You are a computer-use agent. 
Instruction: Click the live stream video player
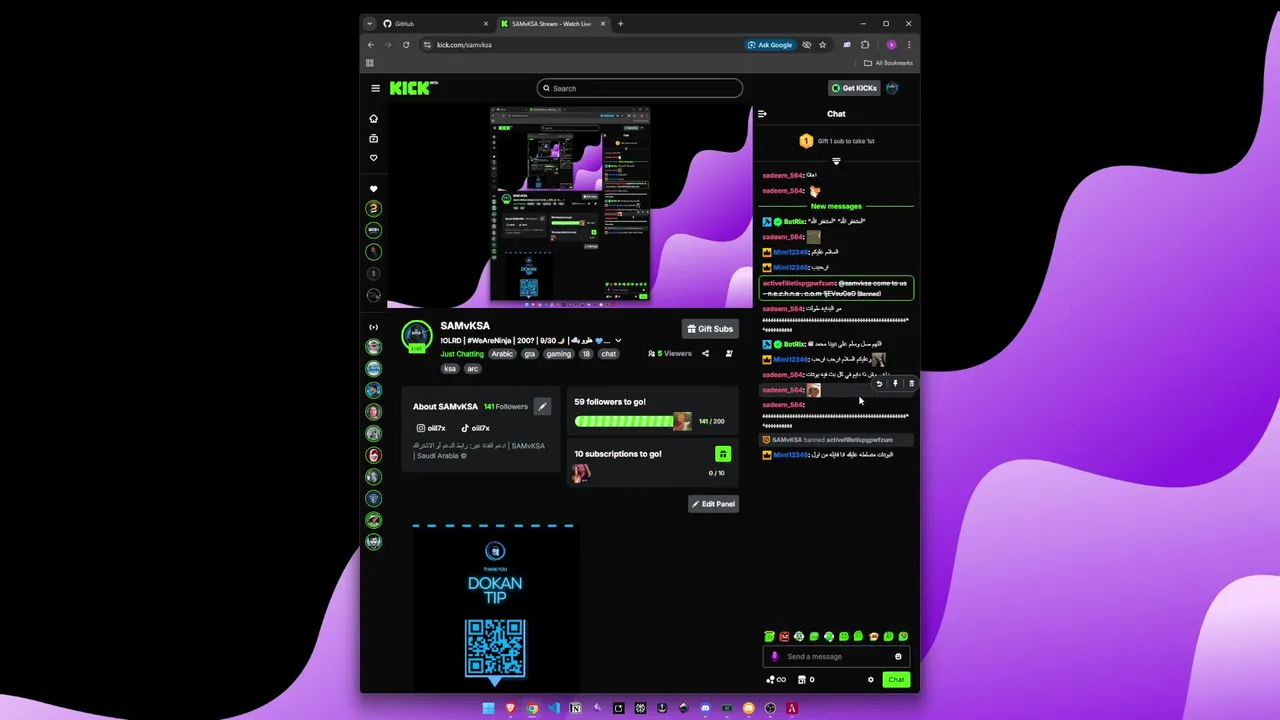coord(570,205)
